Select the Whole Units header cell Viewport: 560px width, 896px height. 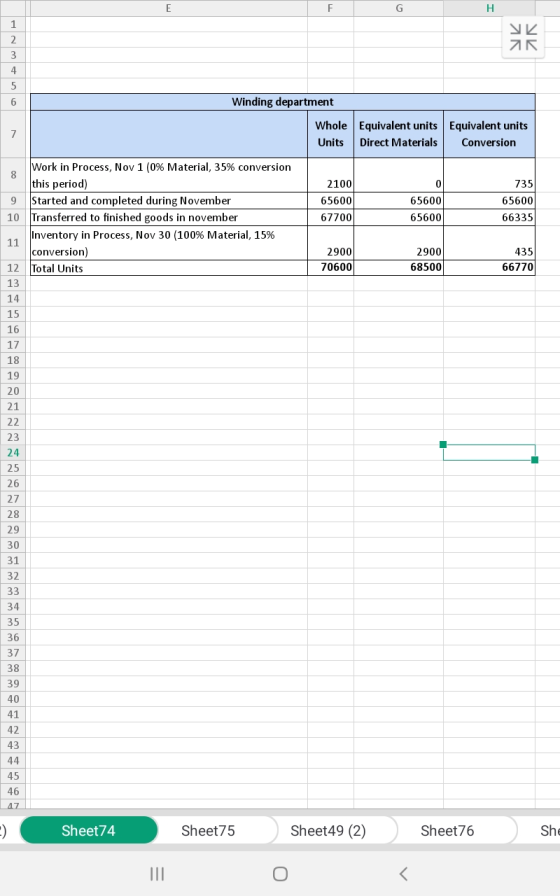330,134
